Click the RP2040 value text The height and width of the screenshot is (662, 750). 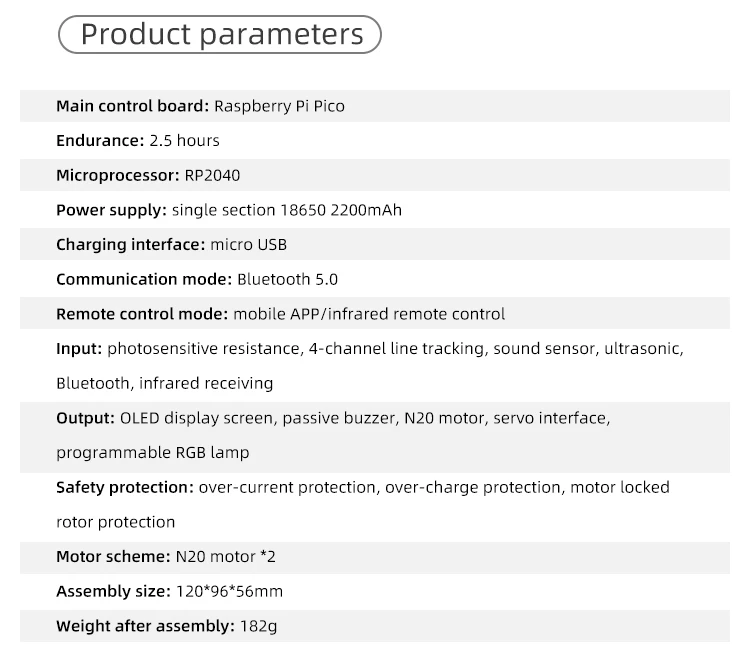(x=212, y=175)
